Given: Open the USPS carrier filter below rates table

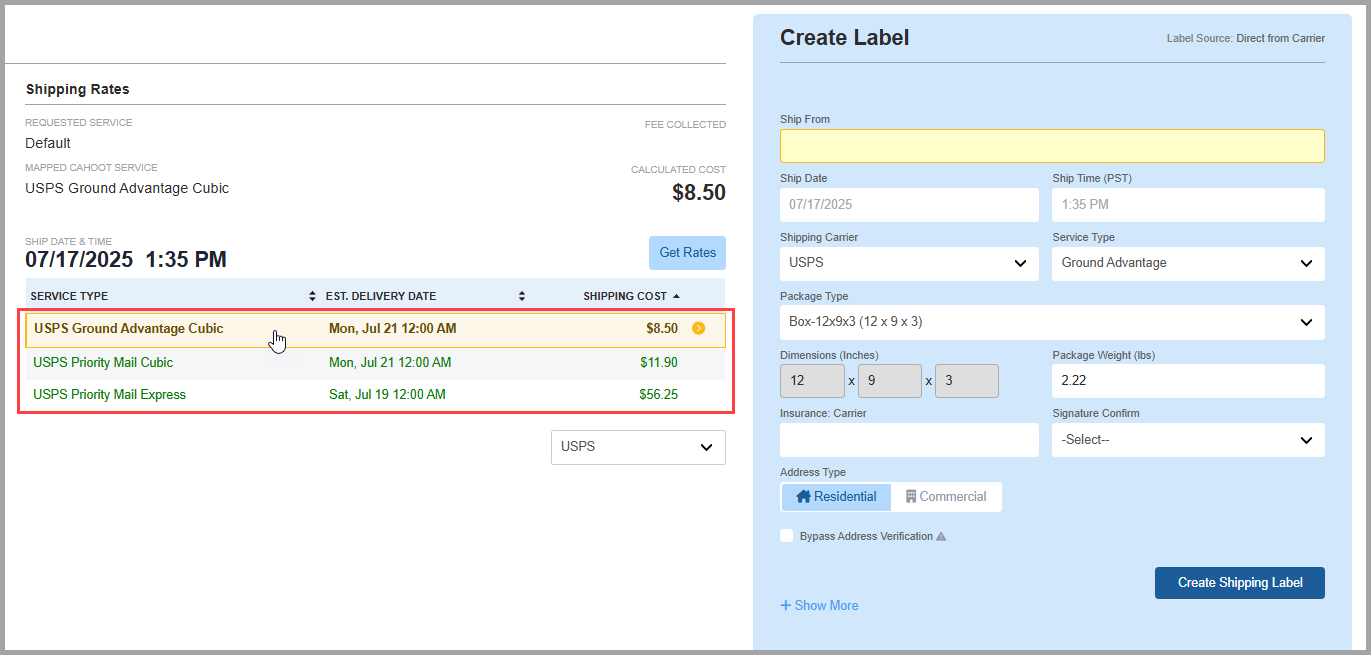Looking at the screenshot, I should point(638,447).
